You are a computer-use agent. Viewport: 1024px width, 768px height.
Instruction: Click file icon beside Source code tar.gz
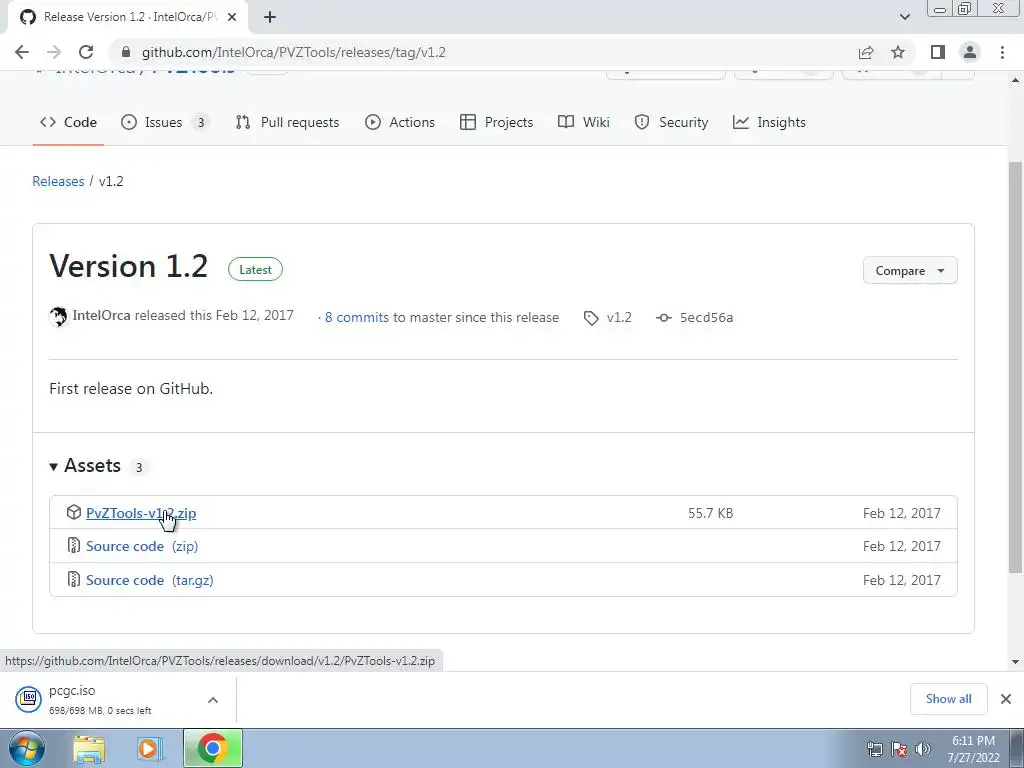74,579
